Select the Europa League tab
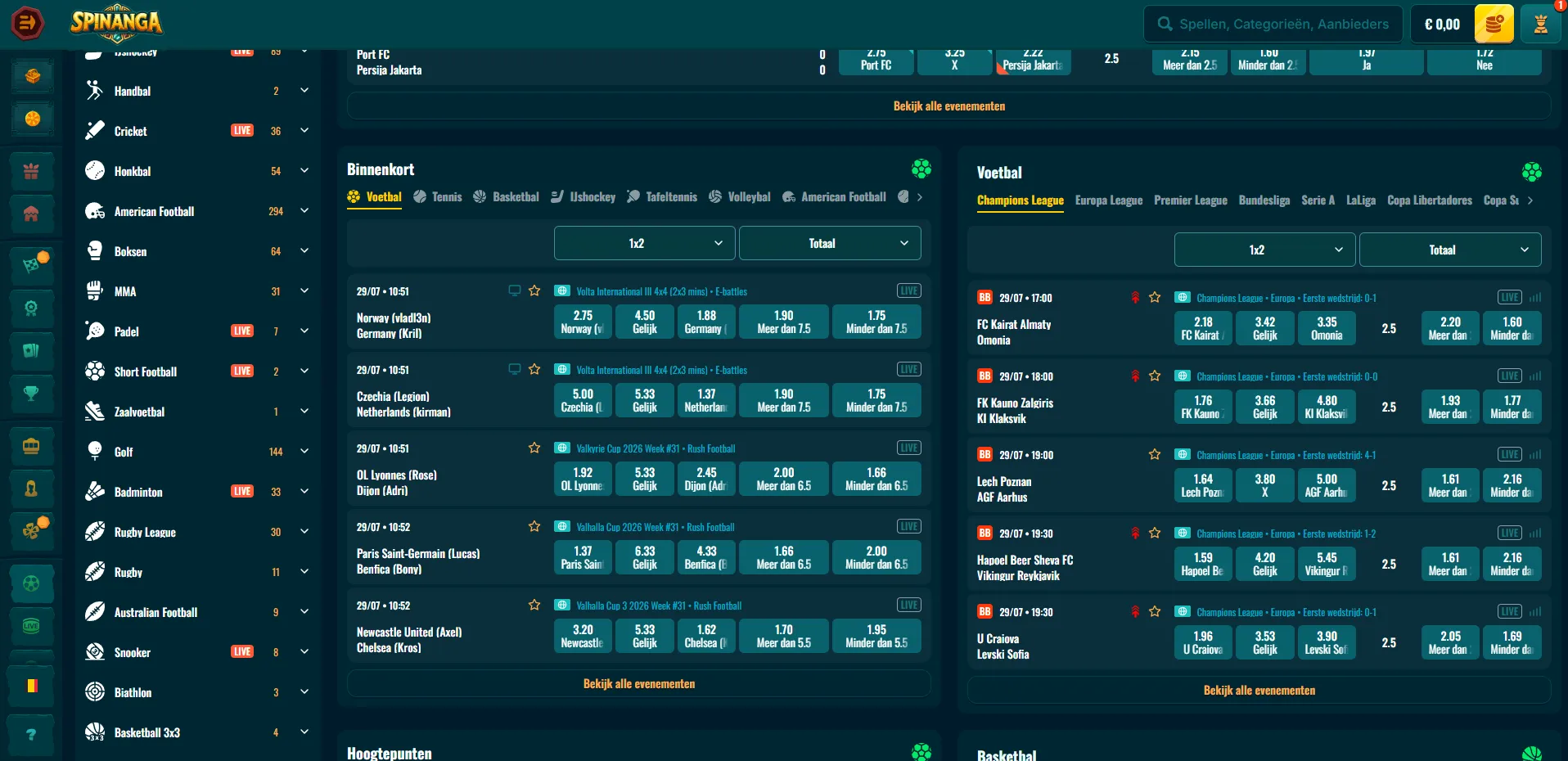Viewport: 1568px width, 761px height. click(x=1109, y=200)
